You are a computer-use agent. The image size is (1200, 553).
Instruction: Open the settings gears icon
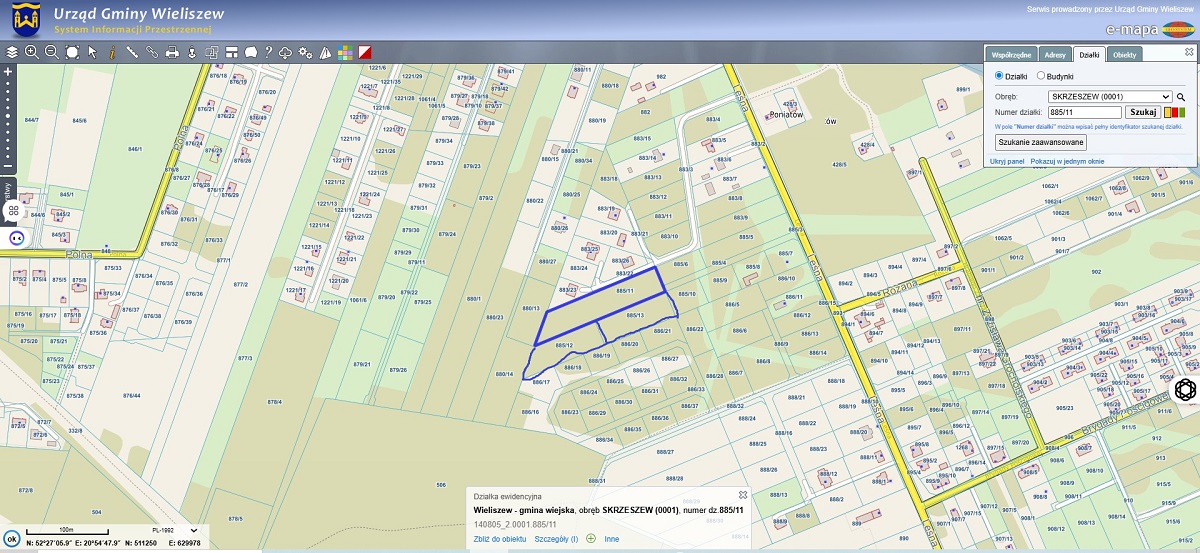pos(306,52)
